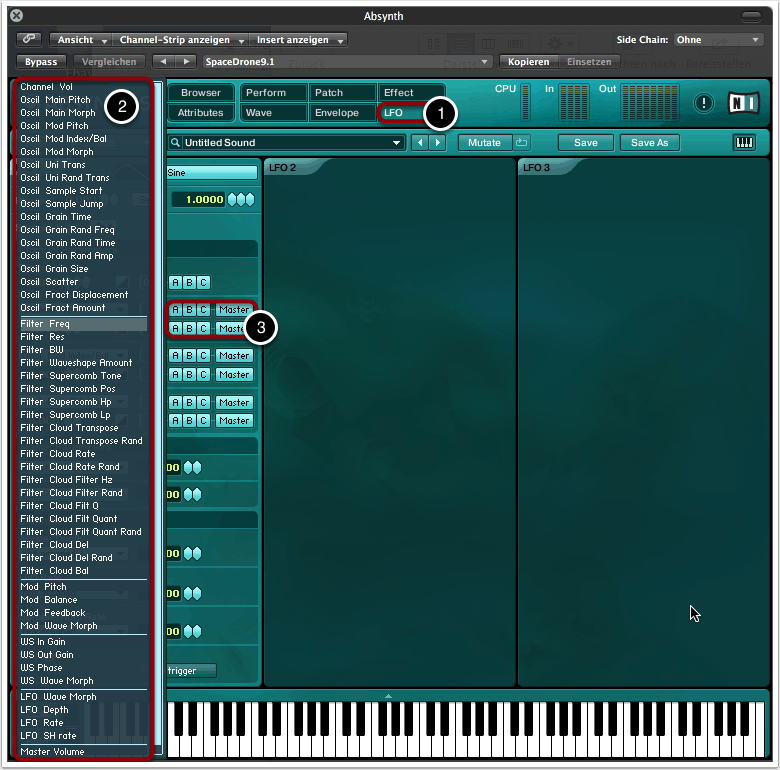Click the 1.0000 rate value field
Viewport: 780px width, 770px height.
198,200
